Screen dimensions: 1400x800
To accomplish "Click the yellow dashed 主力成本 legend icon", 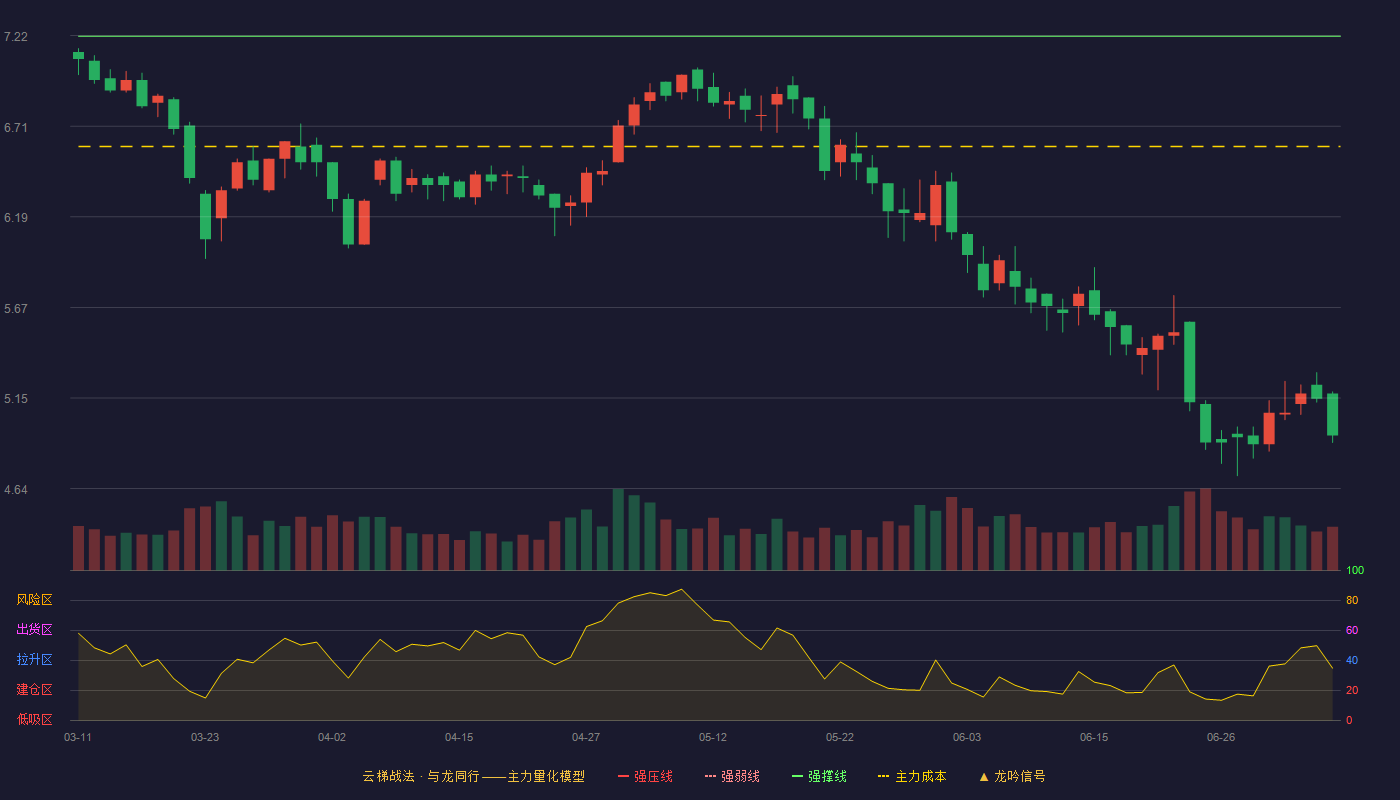I will click(883, 776).
